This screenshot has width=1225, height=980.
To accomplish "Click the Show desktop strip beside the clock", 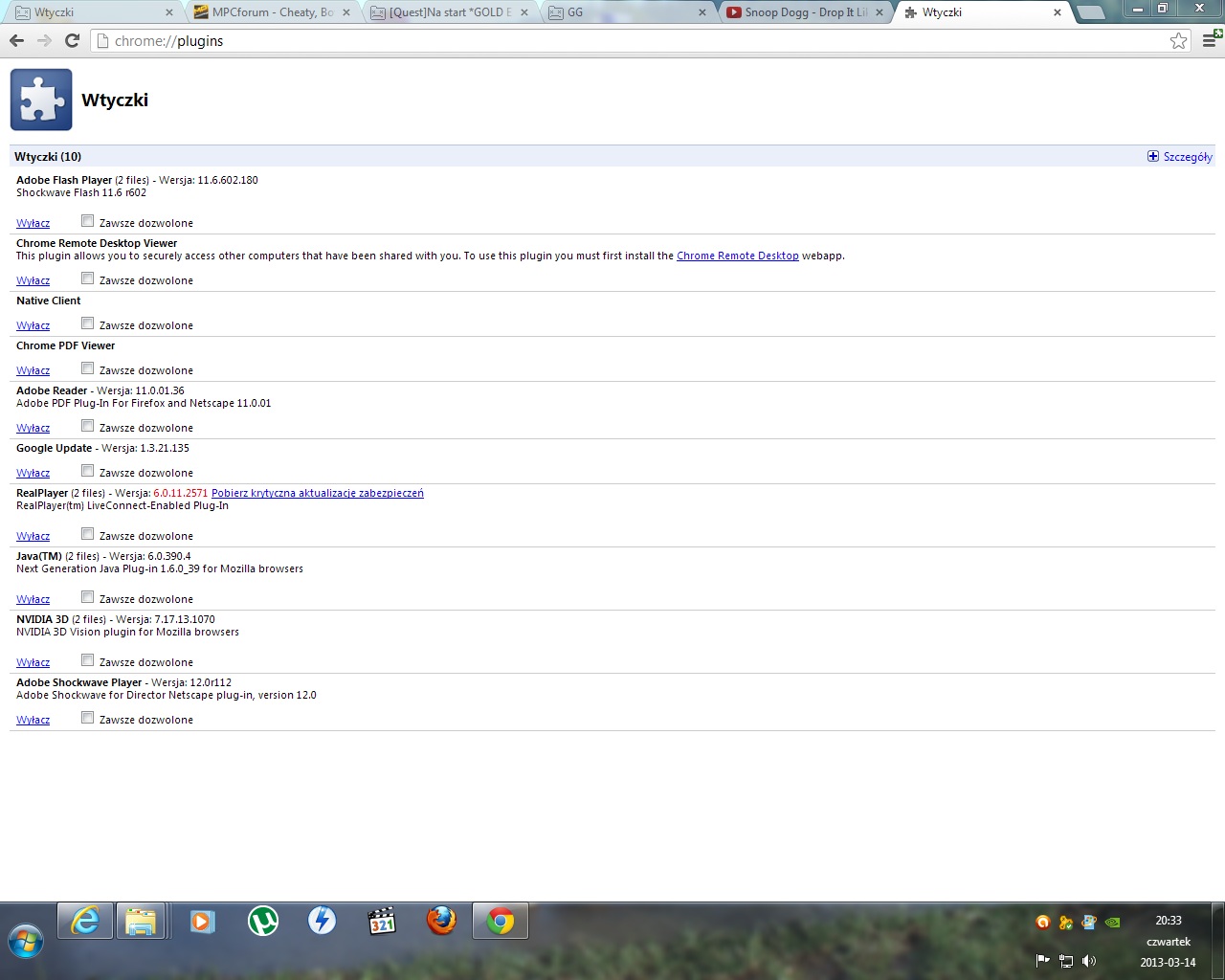I will coord(1218,941).
